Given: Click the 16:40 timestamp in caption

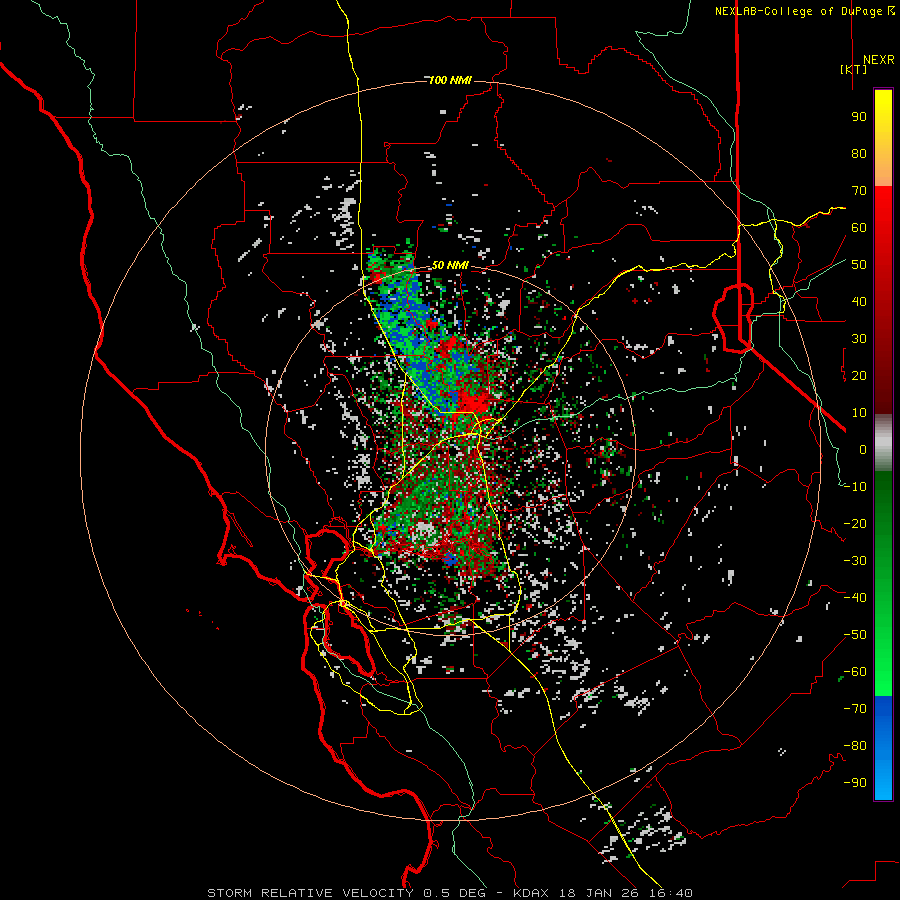Looking at the screenshot, I should [x=672, y=893].
